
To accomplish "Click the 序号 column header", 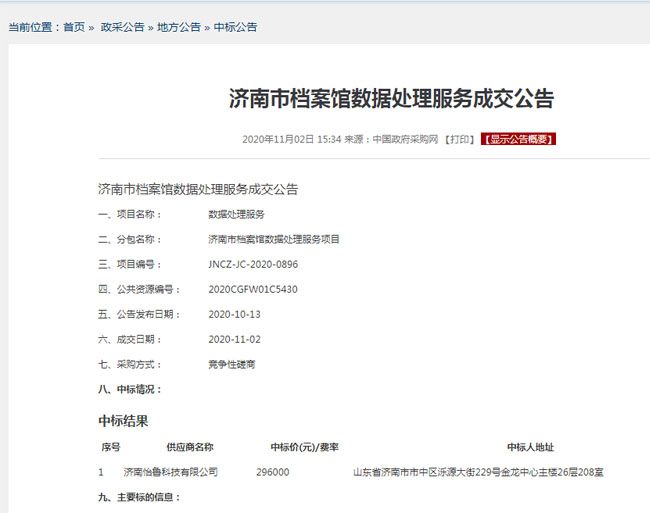I will (x=111, y=447).
